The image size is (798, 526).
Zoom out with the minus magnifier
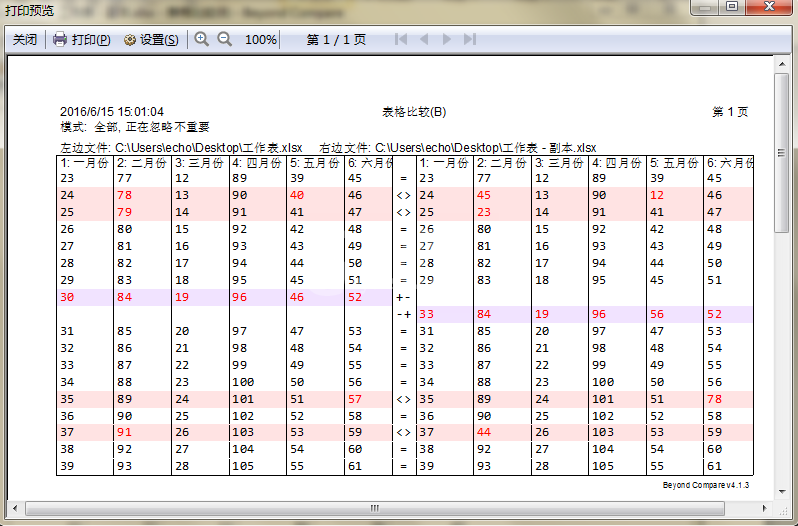pos(224,39)
